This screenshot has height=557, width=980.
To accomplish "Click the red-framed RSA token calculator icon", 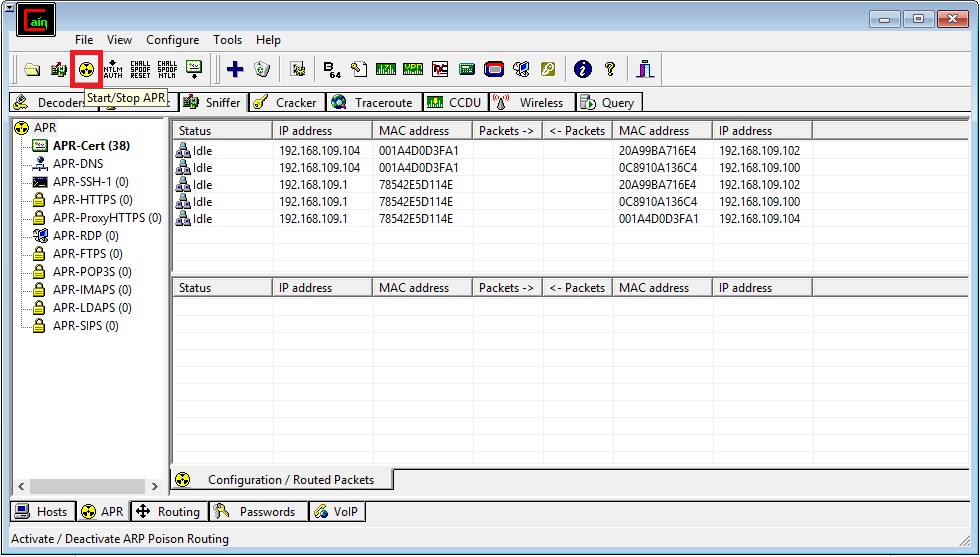I will pos(494,69).
